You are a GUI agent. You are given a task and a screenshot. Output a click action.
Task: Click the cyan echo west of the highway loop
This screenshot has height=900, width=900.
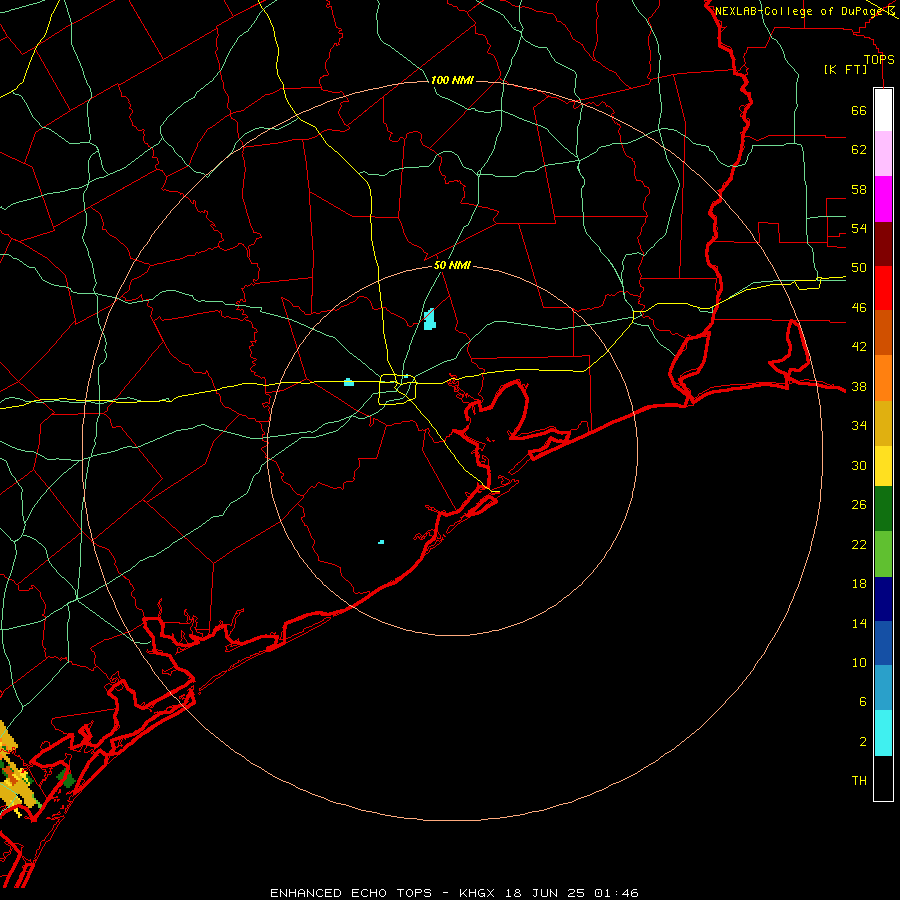(x=348, y=382)
